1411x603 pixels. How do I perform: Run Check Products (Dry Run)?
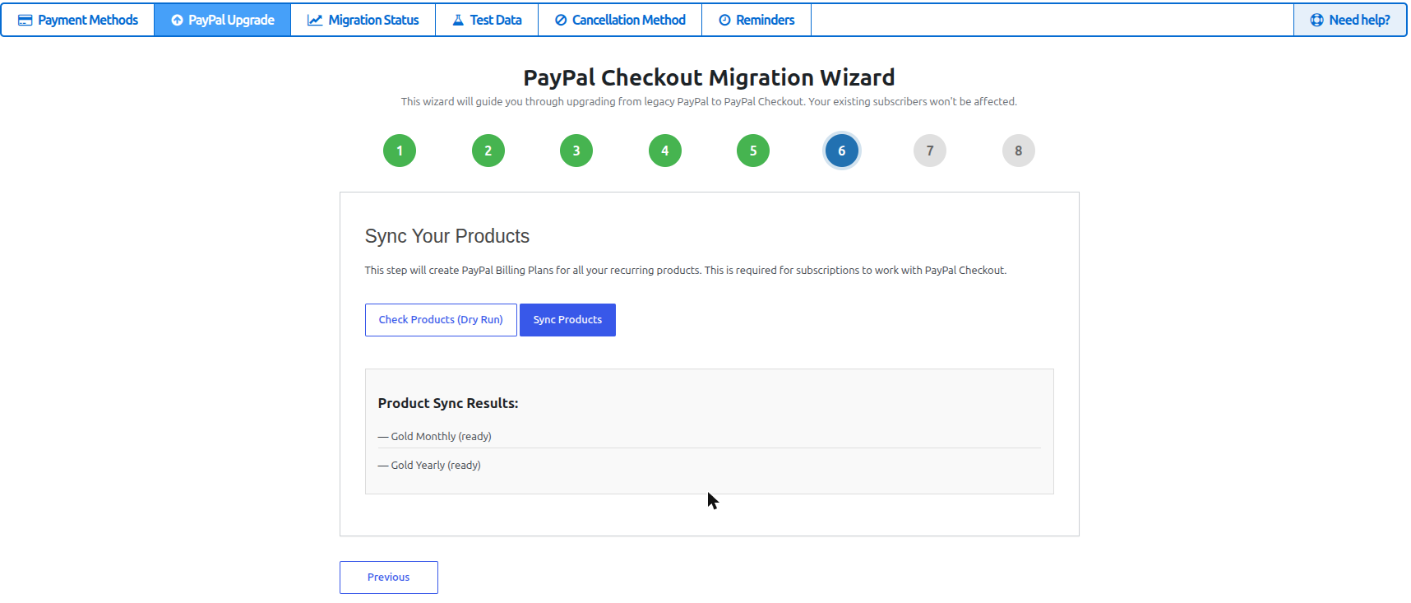click(441, 320)
